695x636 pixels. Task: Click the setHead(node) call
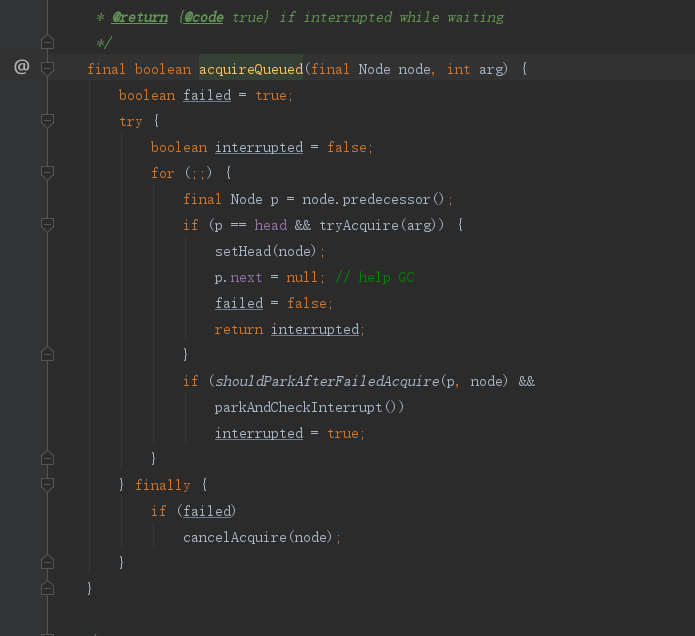[x=266, y=251]
